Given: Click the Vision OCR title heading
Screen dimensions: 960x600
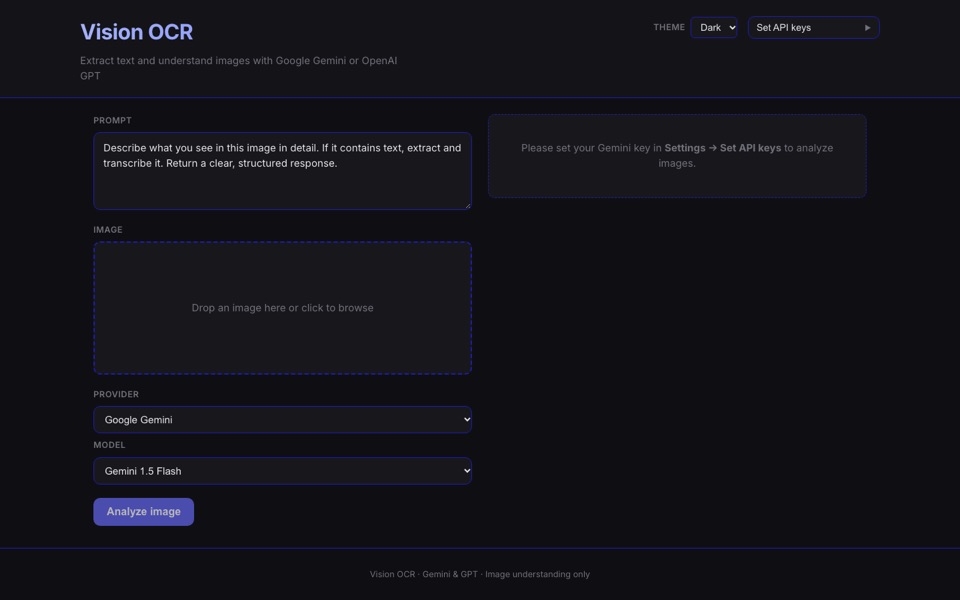Looking at the screenshot, I should pos(137,32).
